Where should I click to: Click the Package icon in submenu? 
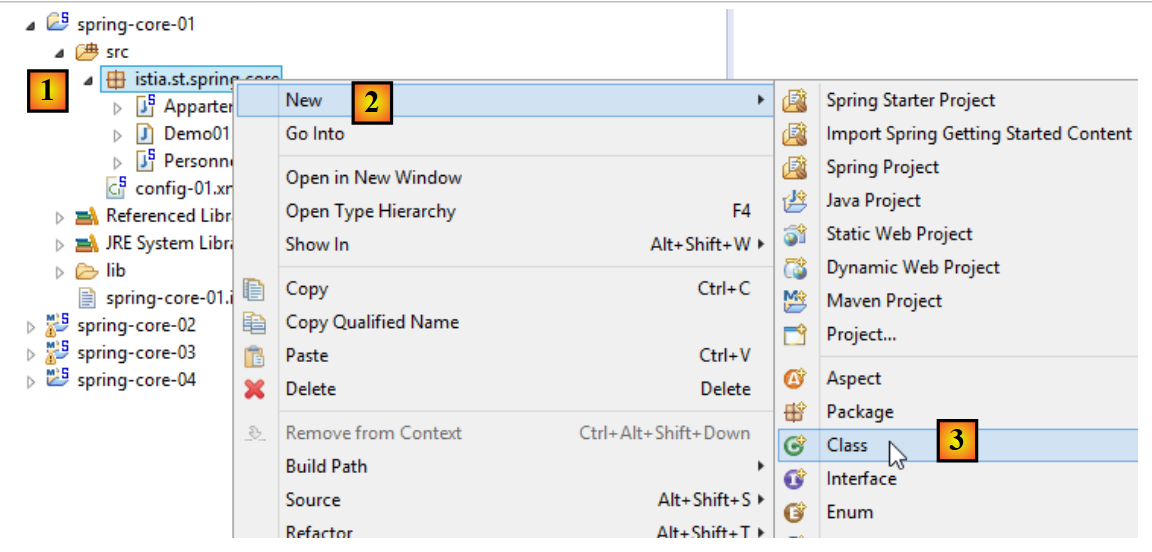click(x=795, y=412)
